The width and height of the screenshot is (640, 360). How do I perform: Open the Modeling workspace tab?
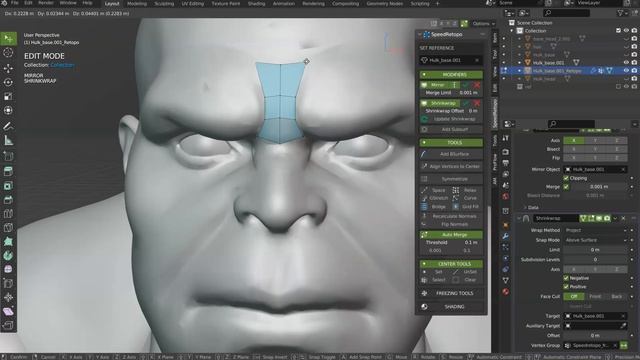[137, 4]
